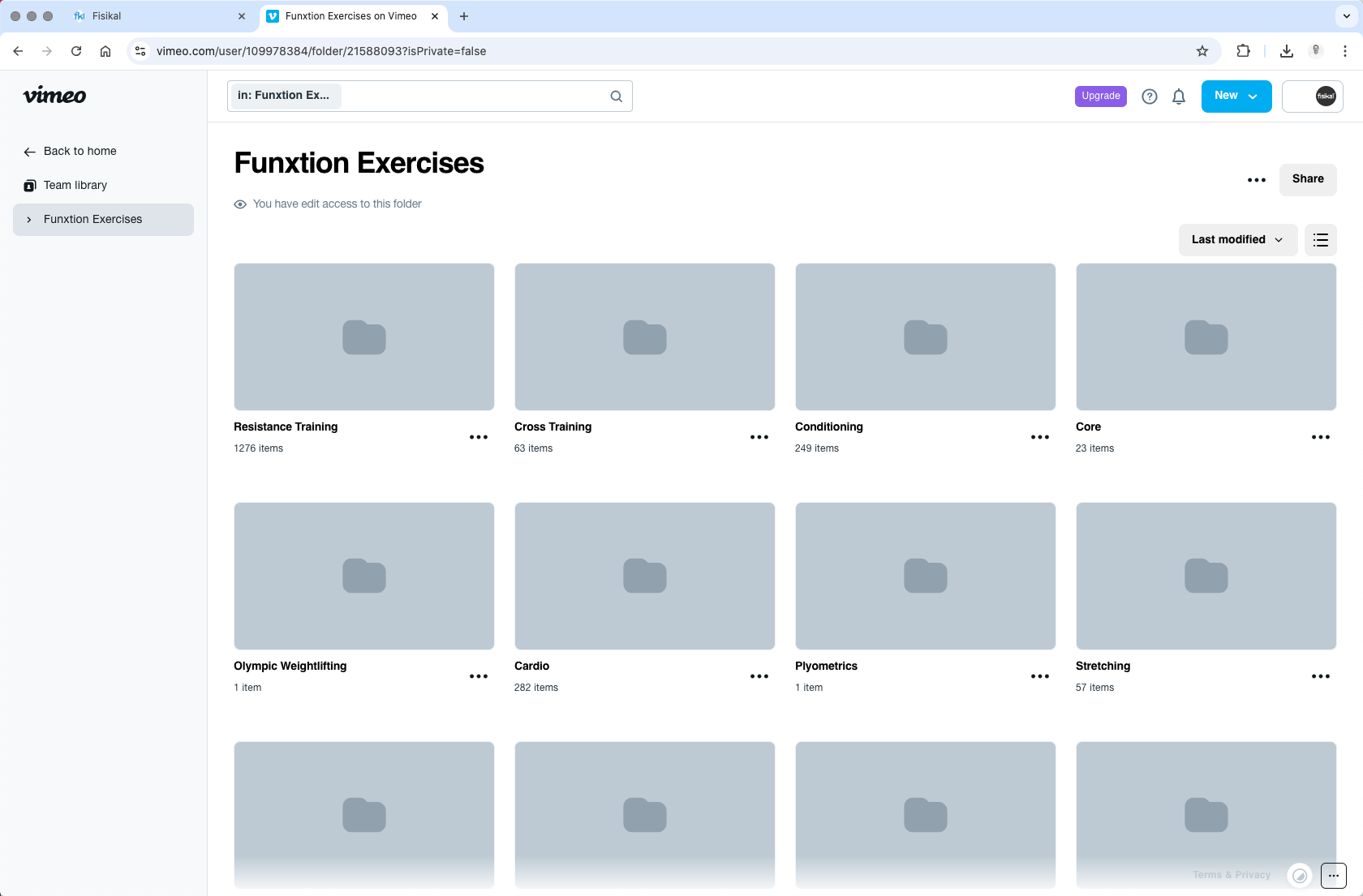Open Terms & Privacy link
Screen dimensions: 1363x896
pos(1232,876)
